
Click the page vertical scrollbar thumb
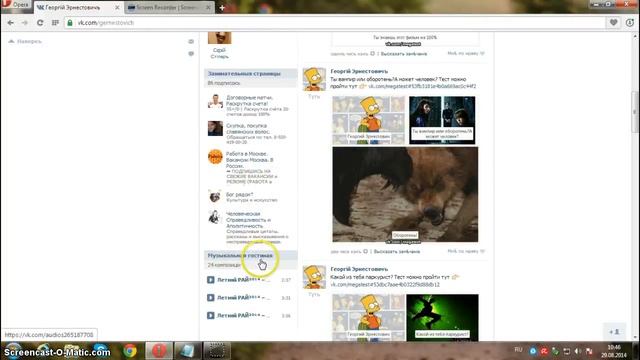pos(635,111)
